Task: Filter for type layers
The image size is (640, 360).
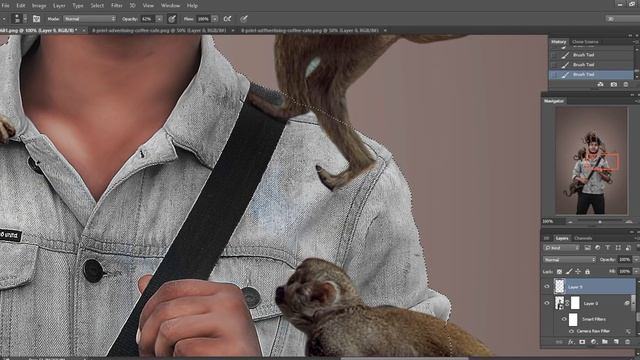Action: 608,248
